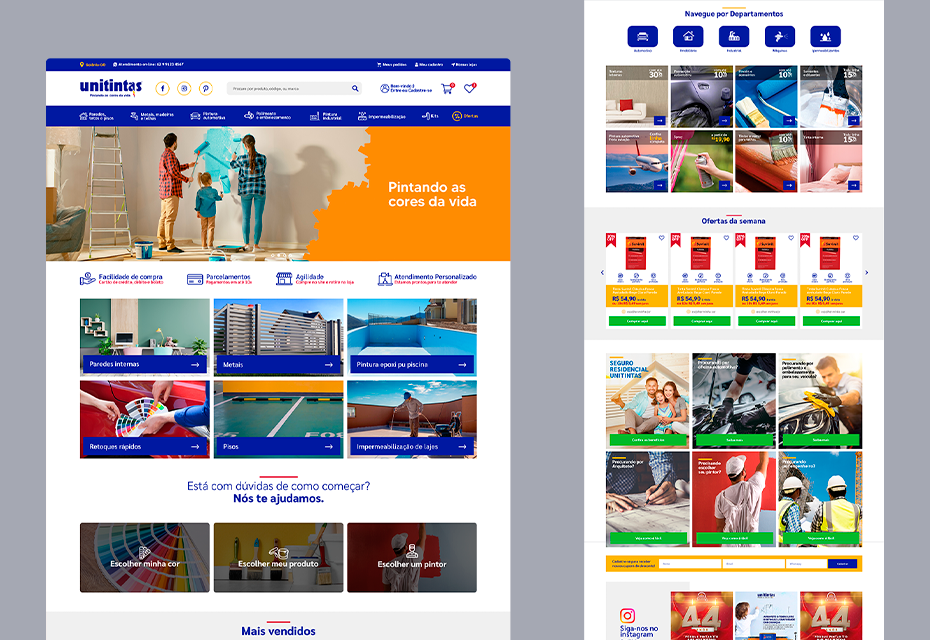This screenshot has height=640, width=930.
Task: Open the Ofertas menu item
Action: click(x=465, y=116)
